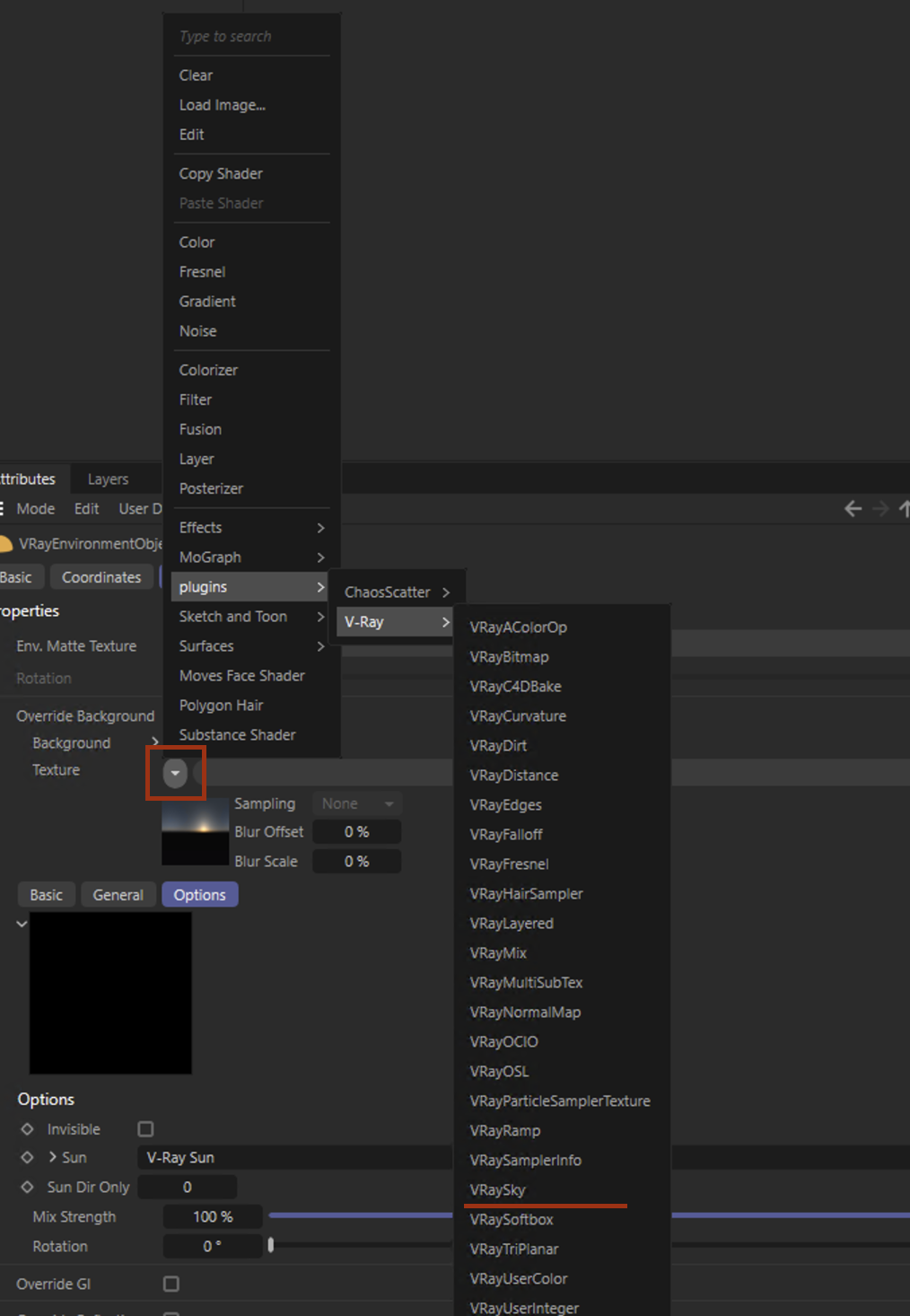The width and height of the screenshot is (910, 1316).
Task: Click the black shader preview image
Action: tap(110, 993)
